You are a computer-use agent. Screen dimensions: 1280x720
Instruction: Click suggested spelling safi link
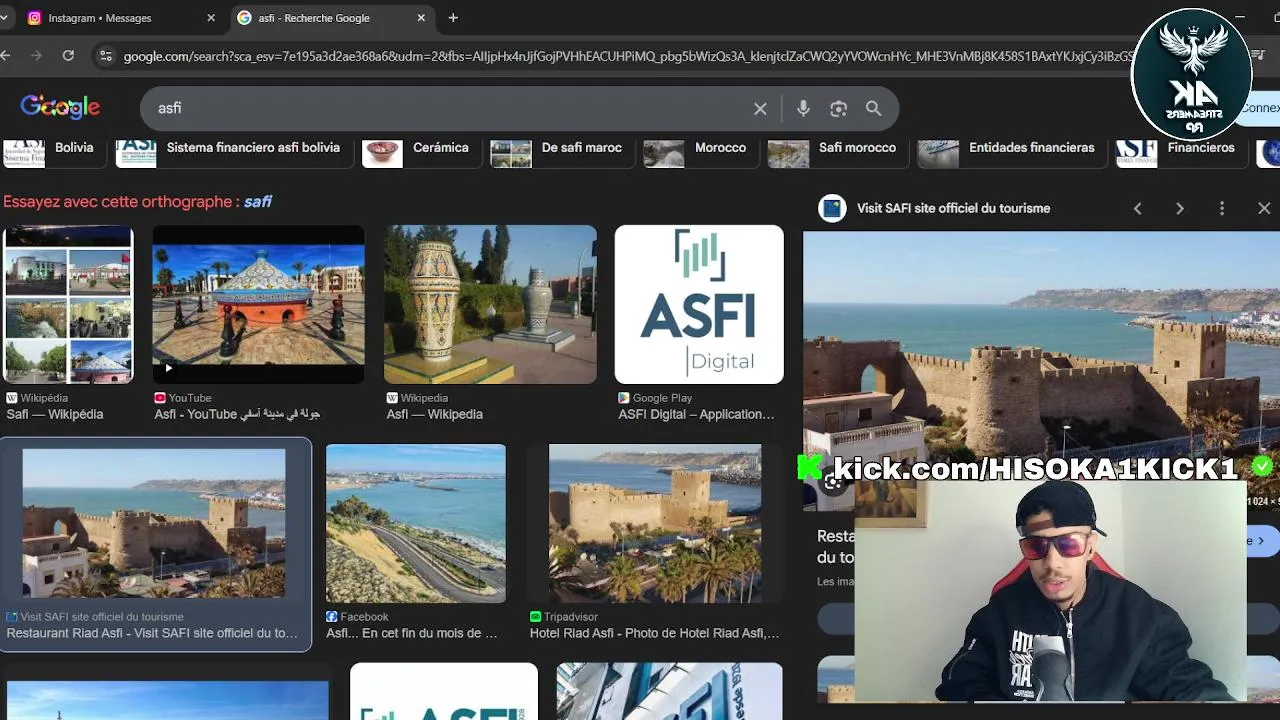click(258, 201)
